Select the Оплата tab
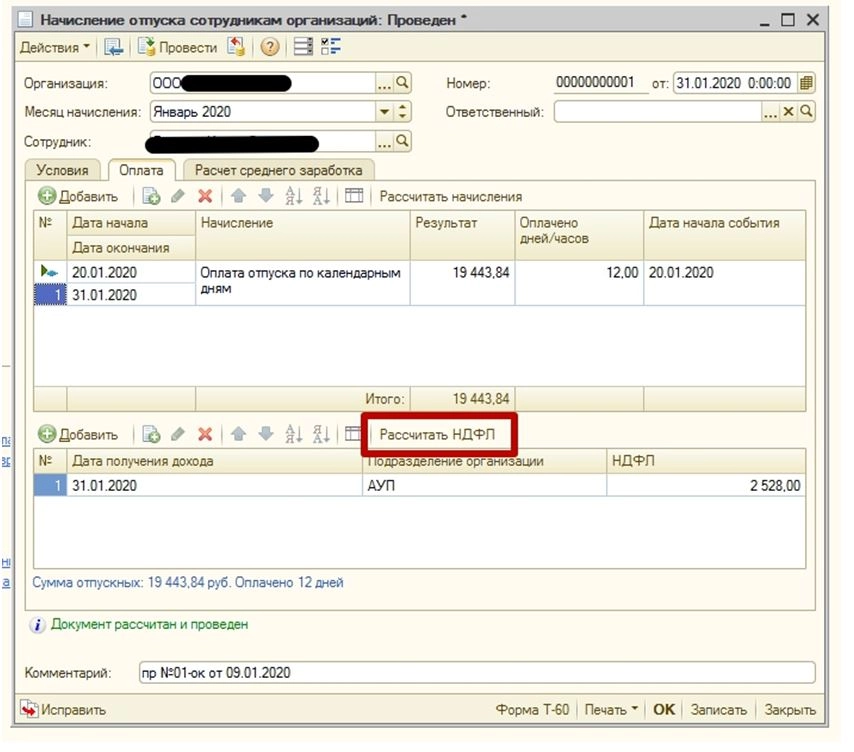The image size is (854, 752). tap(142, 170)
